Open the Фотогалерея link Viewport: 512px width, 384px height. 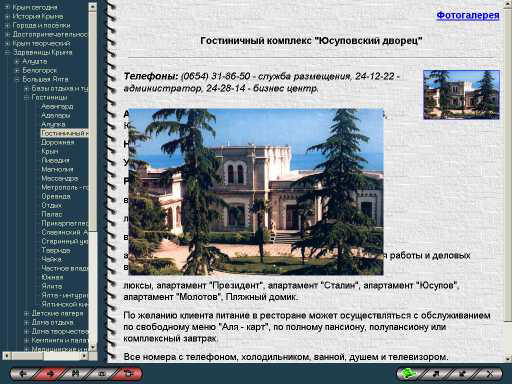coord(468,15)
